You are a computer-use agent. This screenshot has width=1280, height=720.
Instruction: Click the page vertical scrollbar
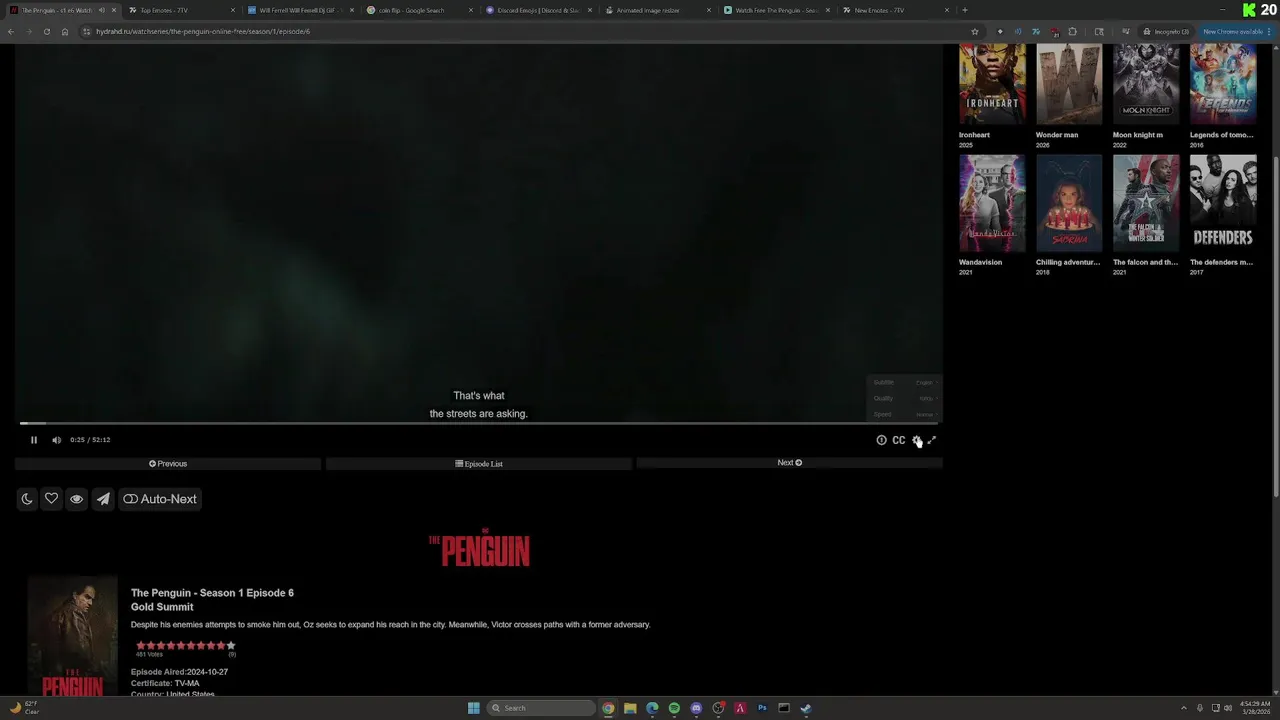tap(1275, 325)
